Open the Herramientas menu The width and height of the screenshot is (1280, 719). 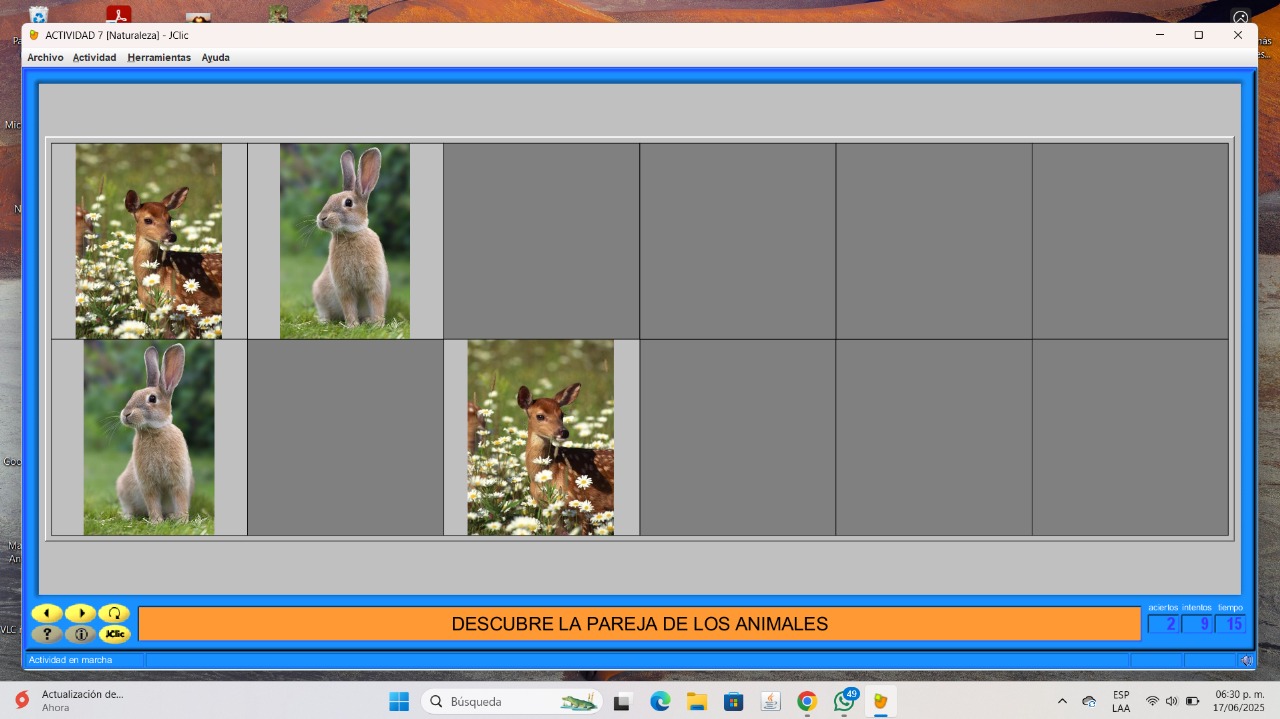click(x=159, y=58)
